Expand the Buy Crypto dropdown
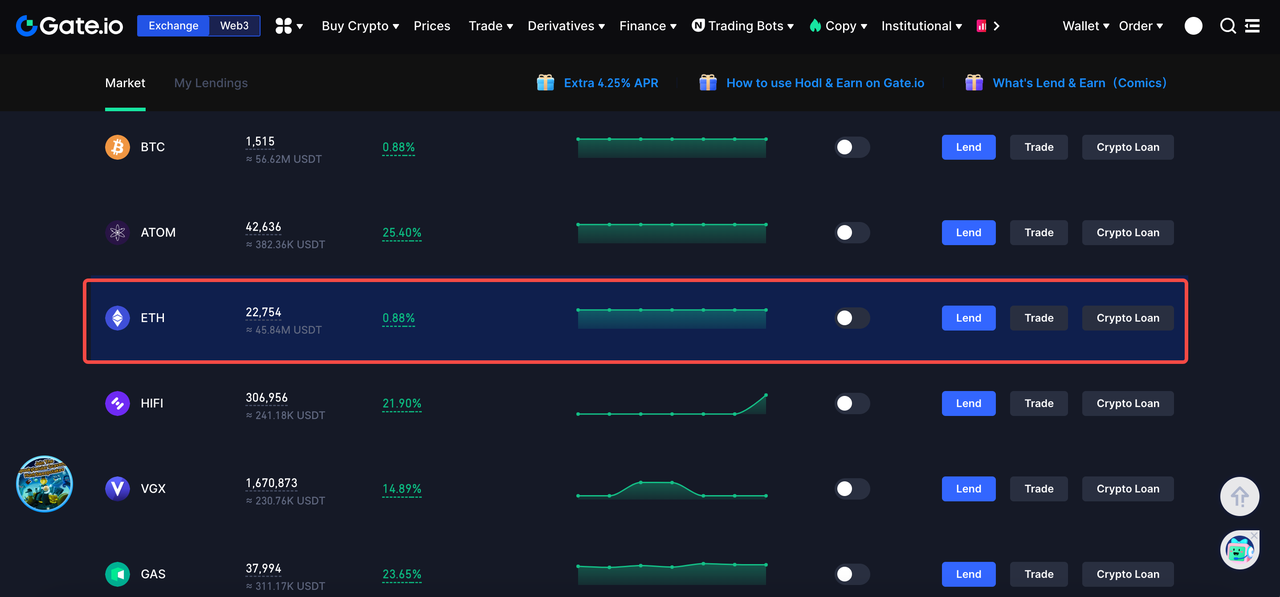Image resolution: width=1280 pixels, height=597 pixels. point(360,26)
